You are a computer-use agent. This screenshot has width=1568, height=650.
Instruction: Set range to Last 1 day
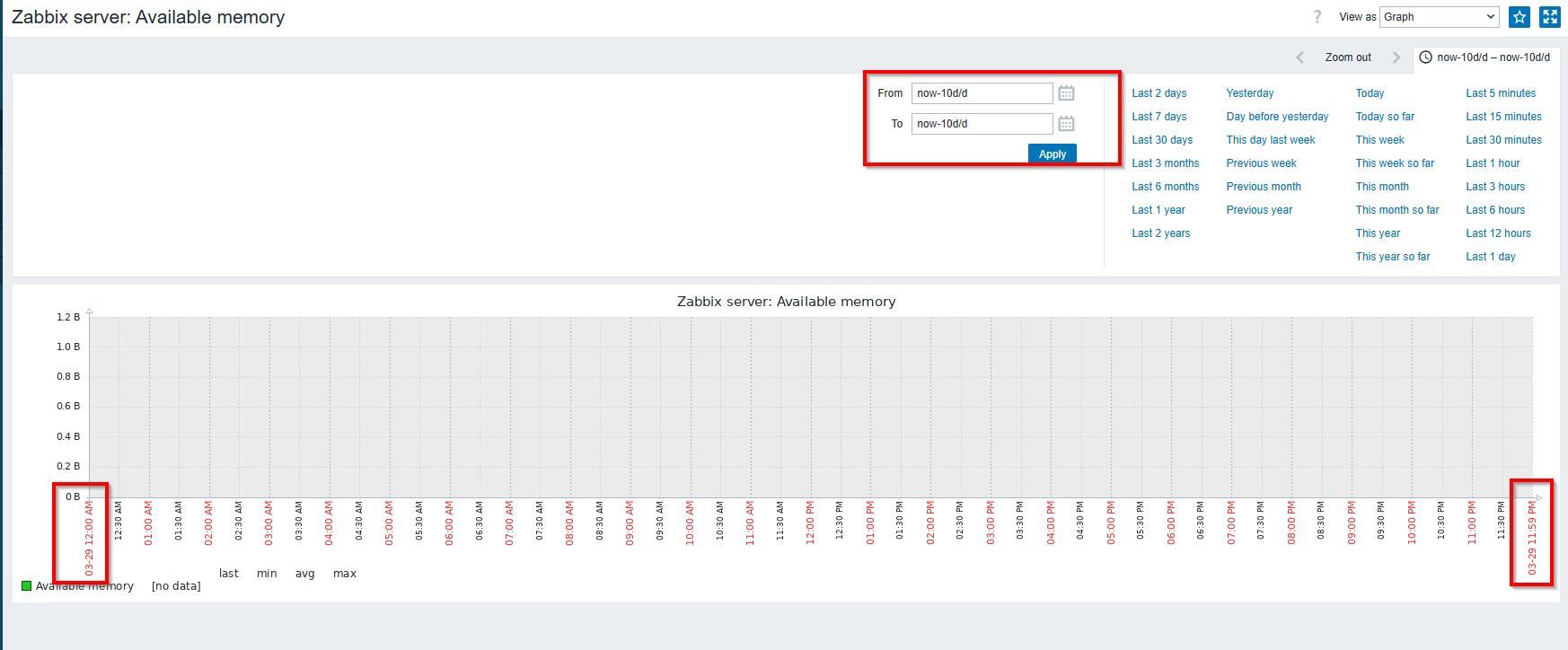[x=1491, y=257]
